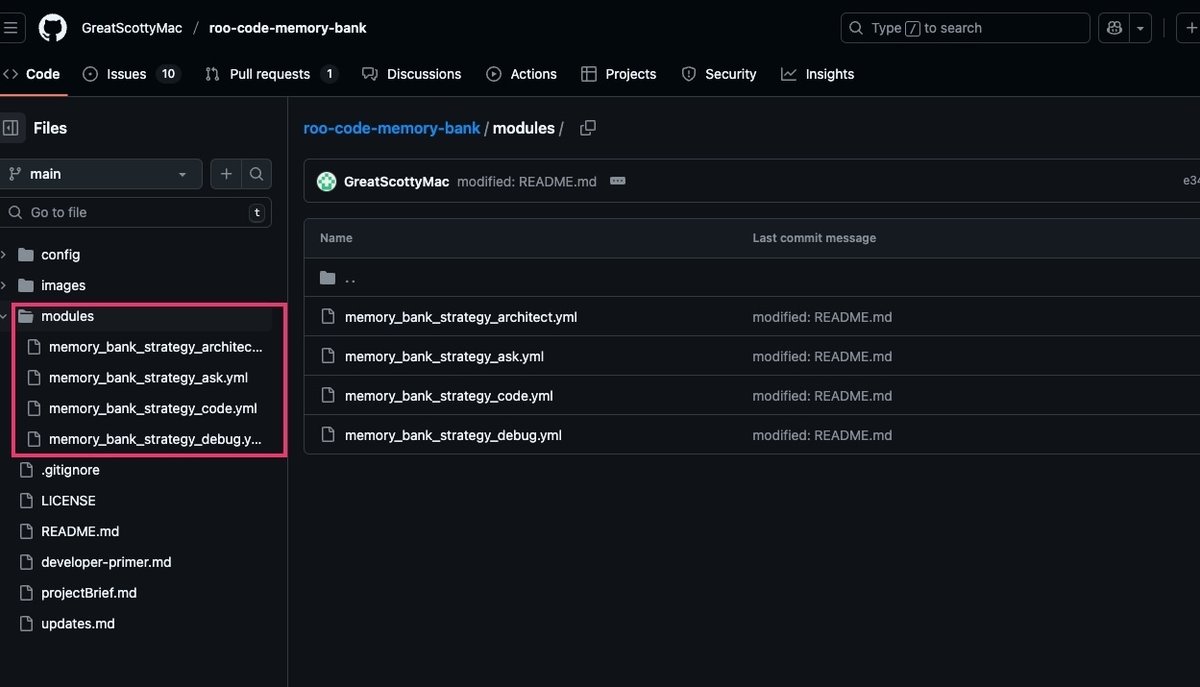Click roo-code-memory-bank breadcrumb link
1200x687 pixels.
point(391,128)
